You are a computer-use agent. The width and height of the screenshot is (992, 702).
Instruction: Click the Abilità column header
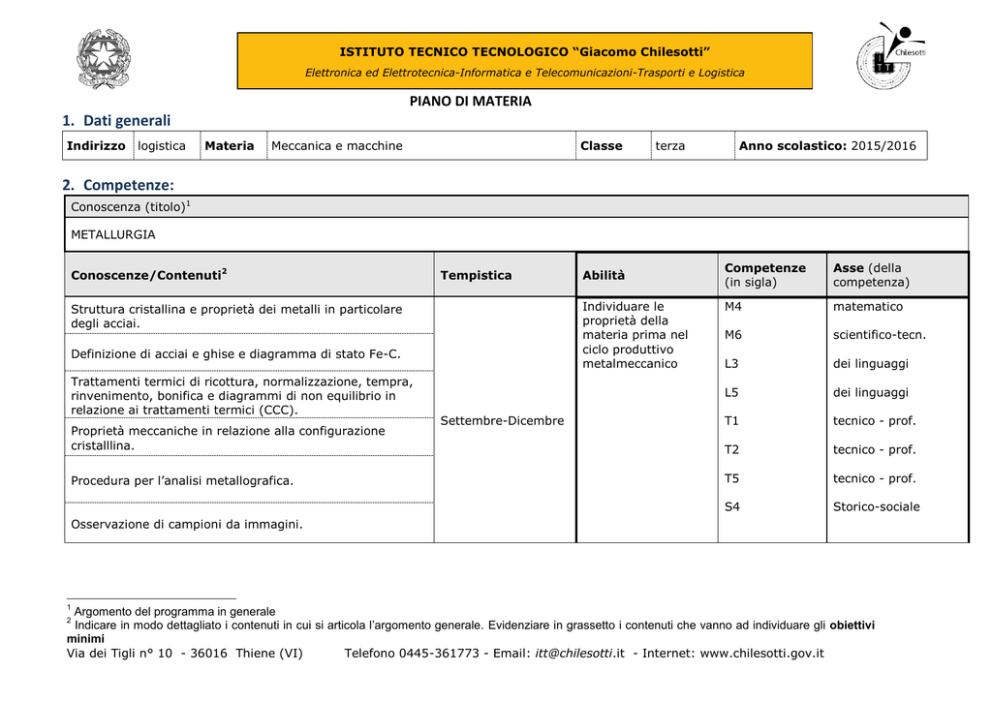(x=608, y=275)
